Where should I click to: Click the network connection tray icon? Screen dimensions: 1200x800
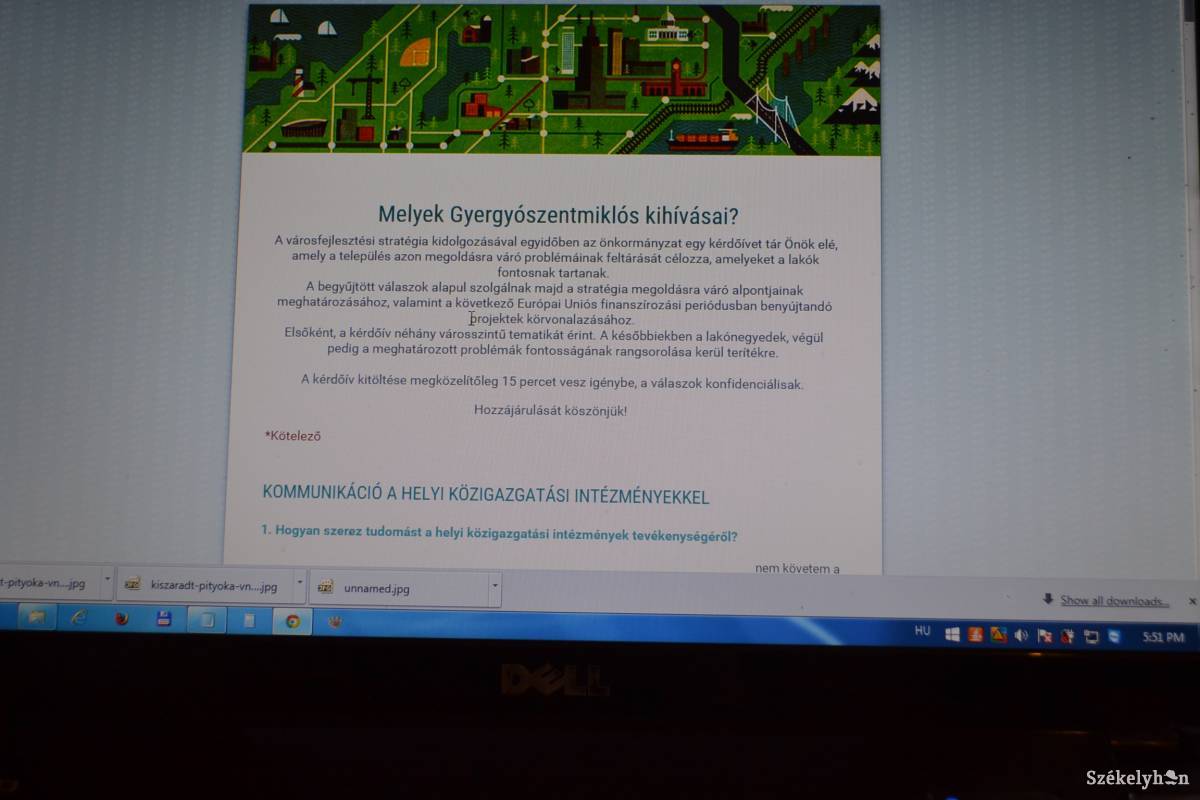(x=1091, y=636)
